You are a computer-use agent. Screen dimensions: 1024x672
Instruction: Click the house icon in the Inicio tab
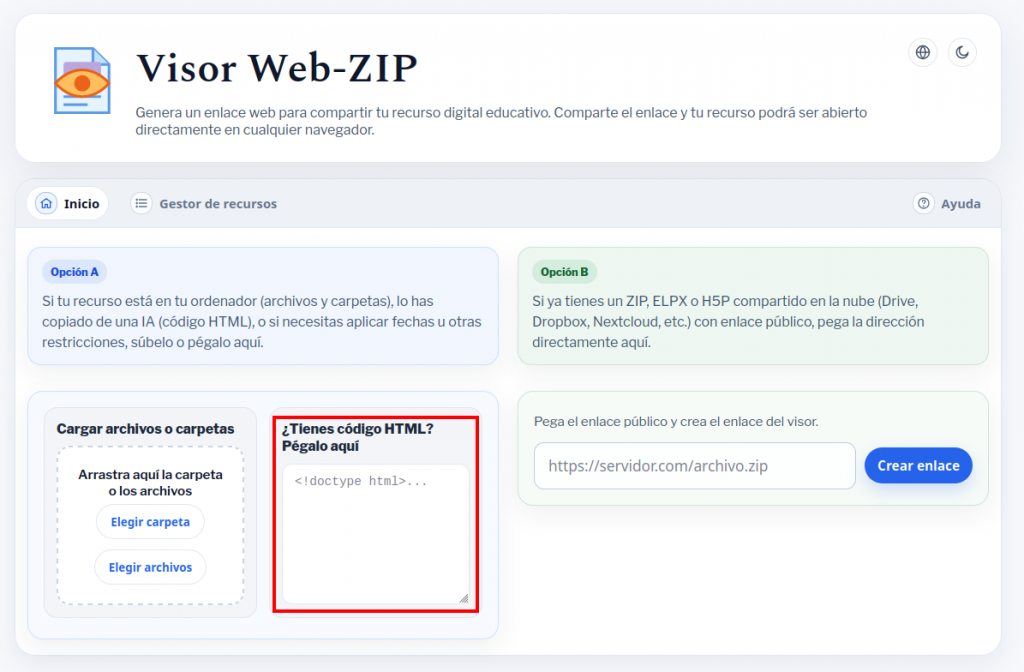click(46, 203)
